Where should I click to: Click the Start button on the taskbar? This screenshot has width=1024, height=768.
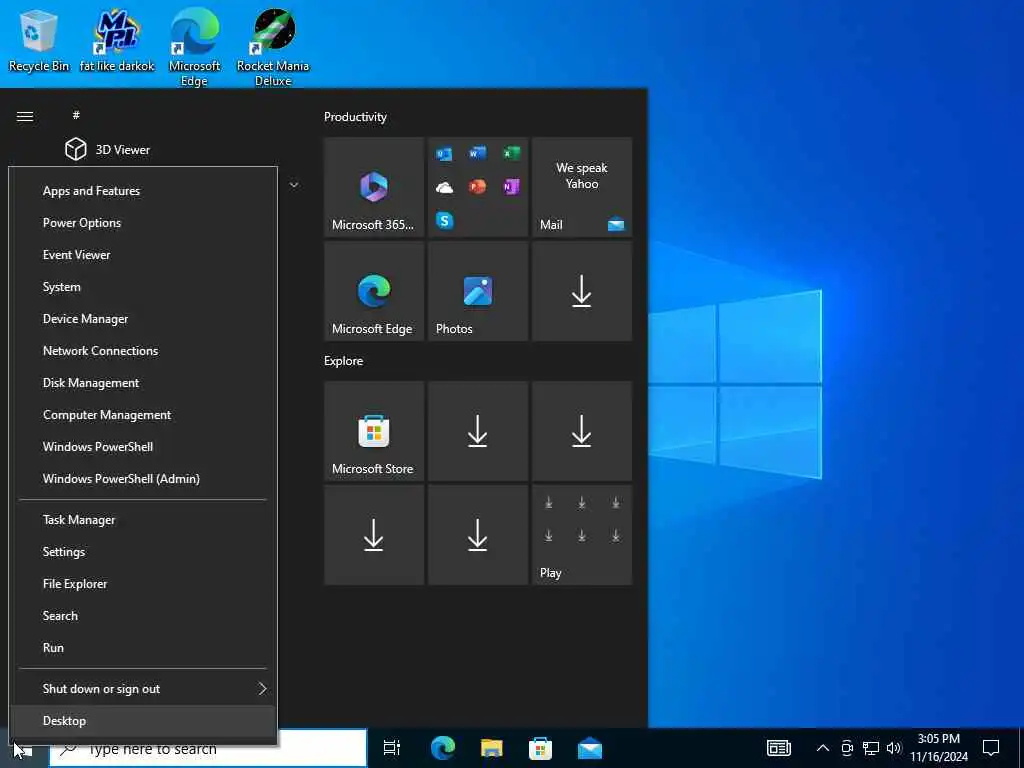point(23,751)
